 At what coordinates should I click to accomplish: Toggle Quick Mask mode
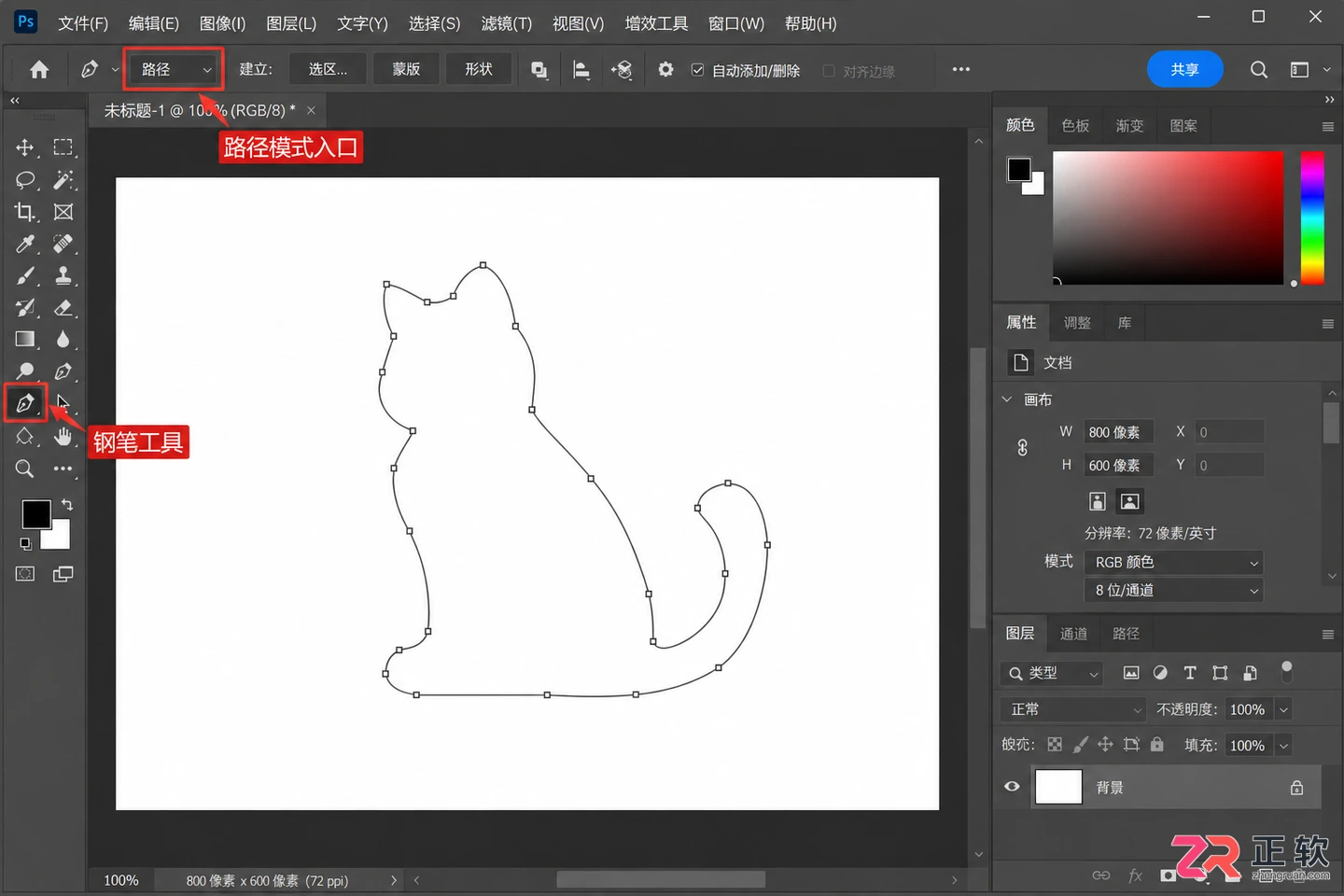(25, 574)
